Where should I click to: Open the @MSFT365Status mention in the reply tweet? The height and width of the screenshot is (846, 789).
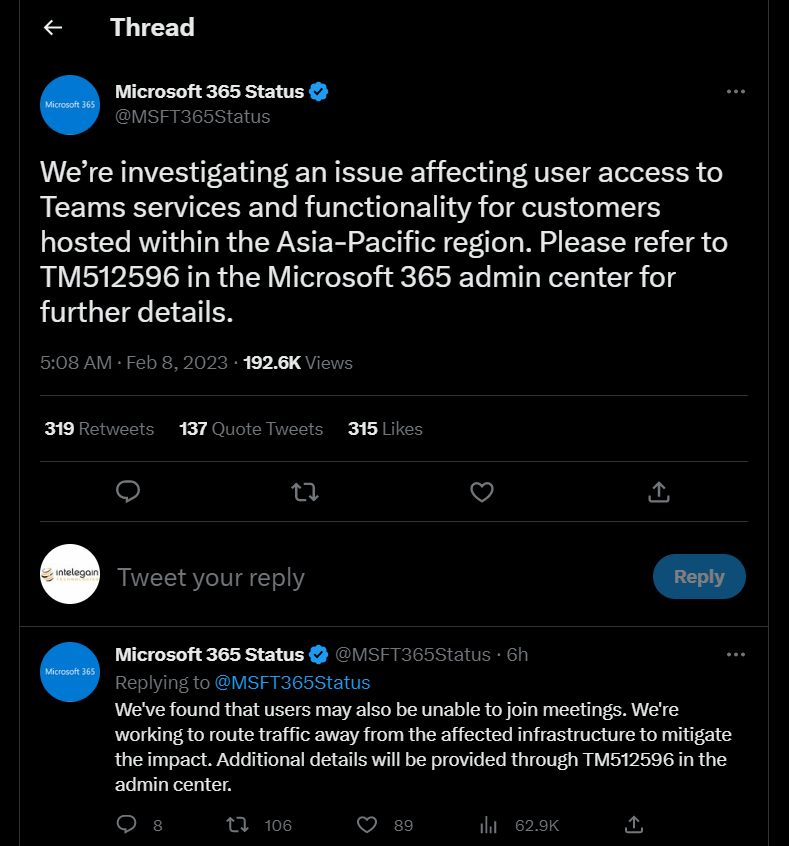(x=293, y=683)
